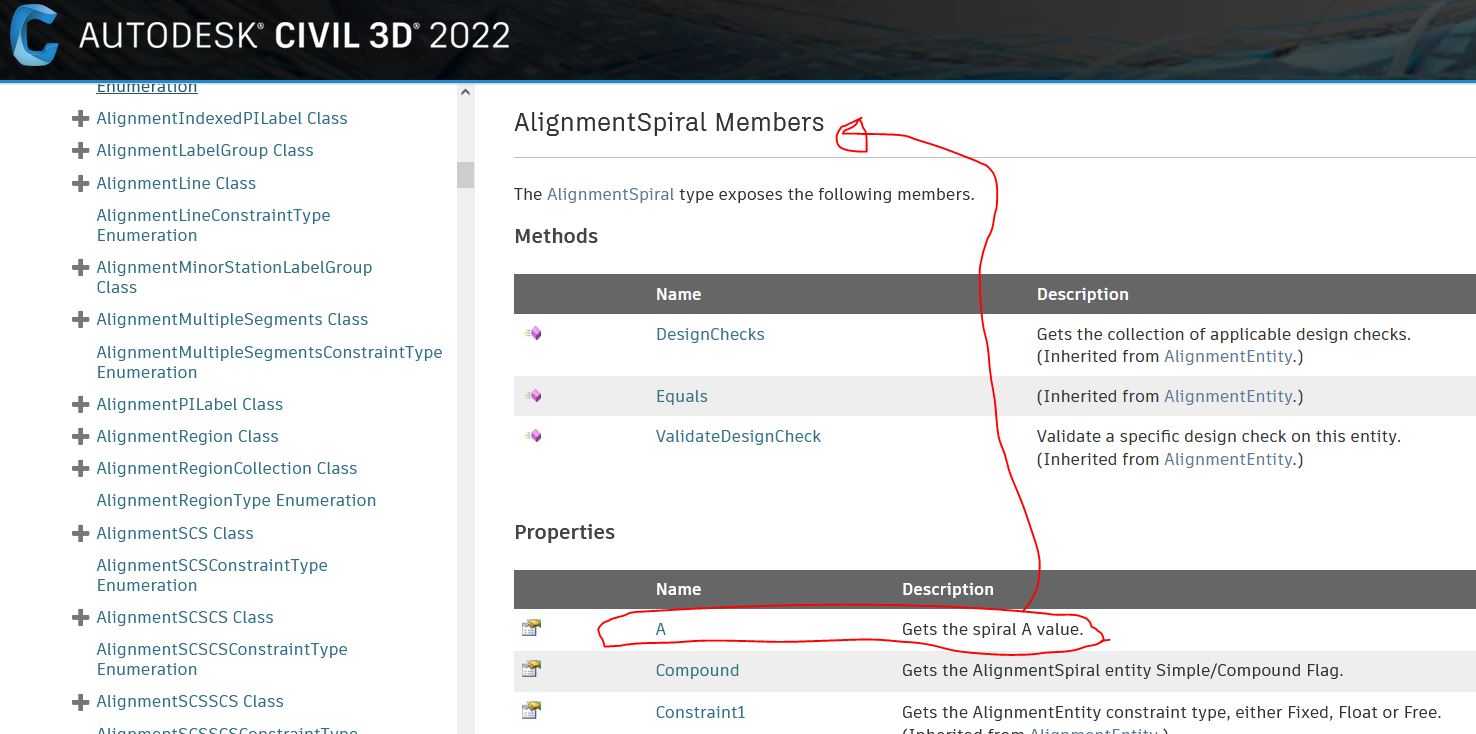1476x734 pixels.
Task: Expand the AlignmentRegion Class node
Action: (x=80, y=436)
